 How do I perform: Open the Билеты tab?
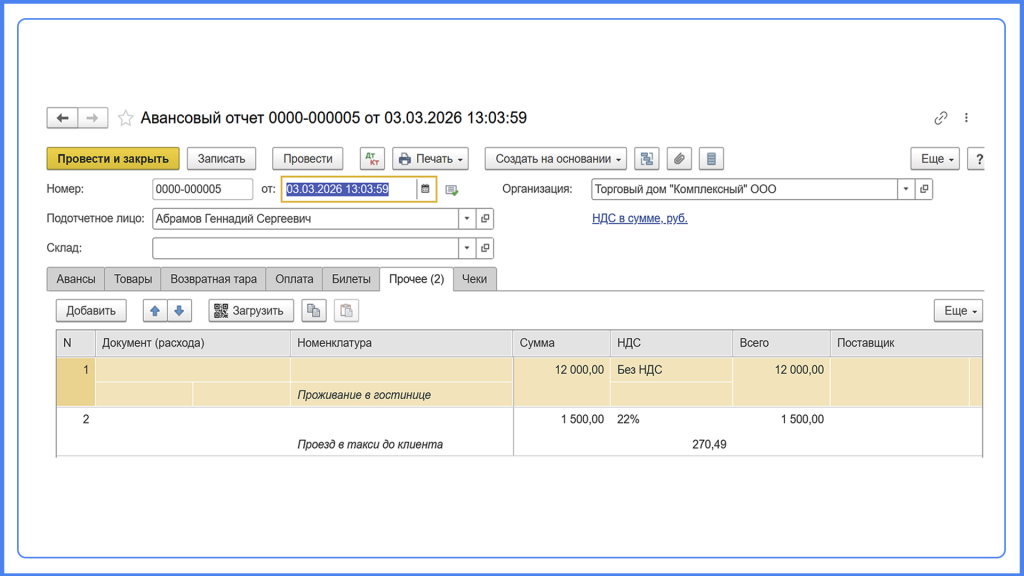point(351,279)
